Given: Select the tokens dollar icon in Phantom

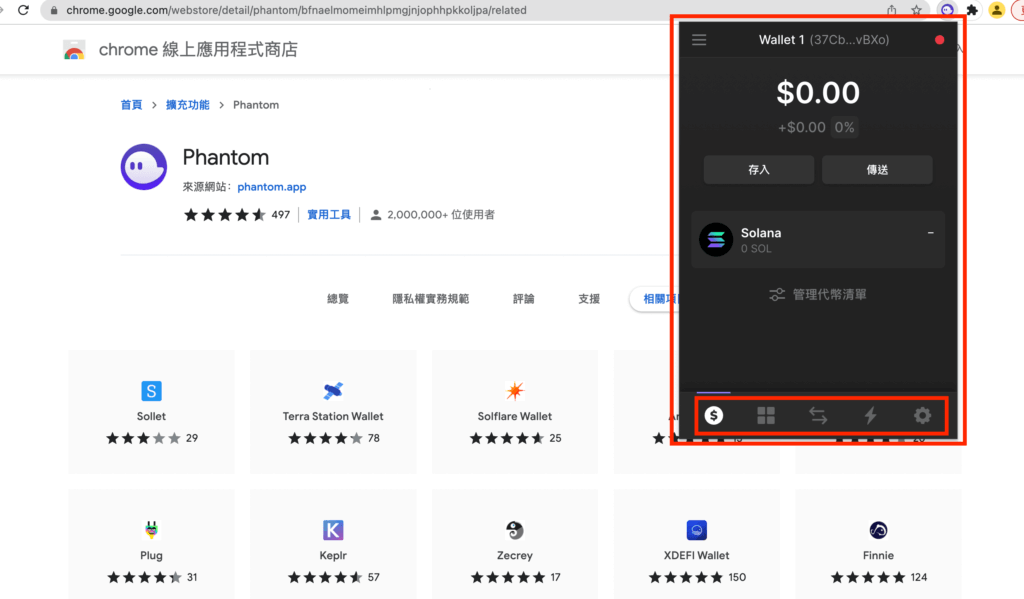Looking at the screenshot, I should pos(713,414).
